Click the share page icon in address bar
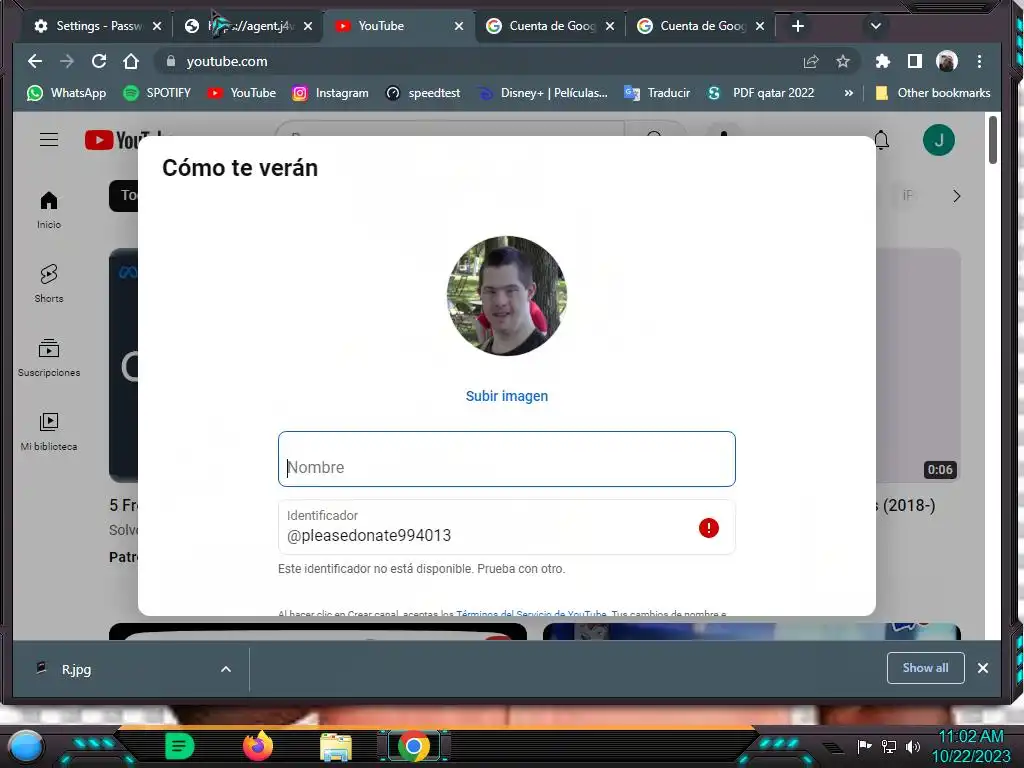 811,61
